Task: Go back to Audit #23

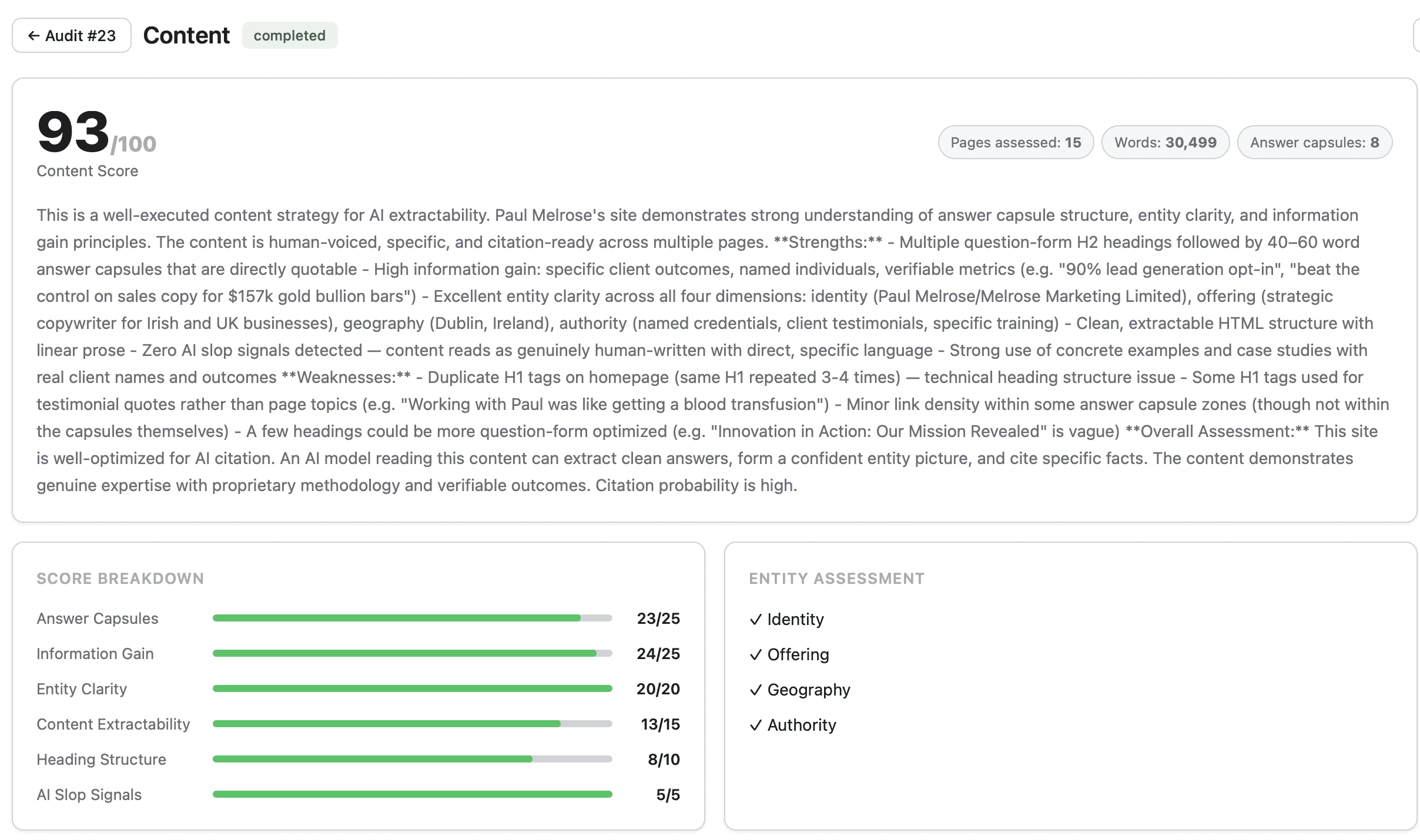Action: click(x=72, y=36)
